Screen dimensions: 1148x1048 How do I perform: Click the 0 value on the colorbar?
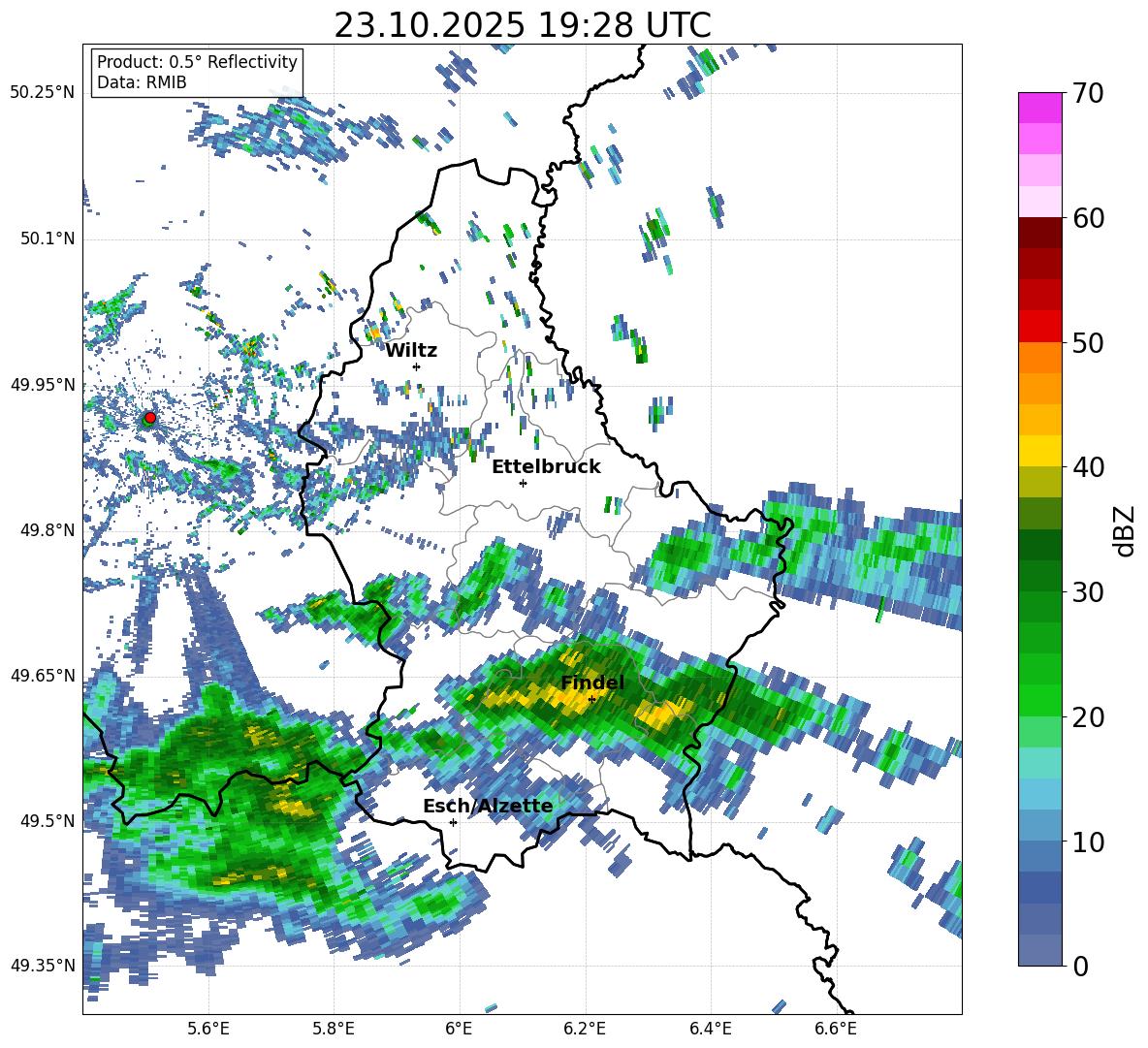(x=1080, y=966)
